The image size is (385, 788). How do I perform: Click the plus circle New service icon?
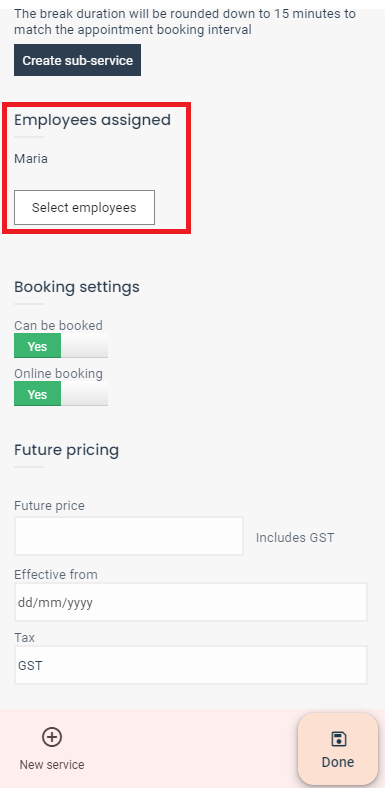point(52,737)
